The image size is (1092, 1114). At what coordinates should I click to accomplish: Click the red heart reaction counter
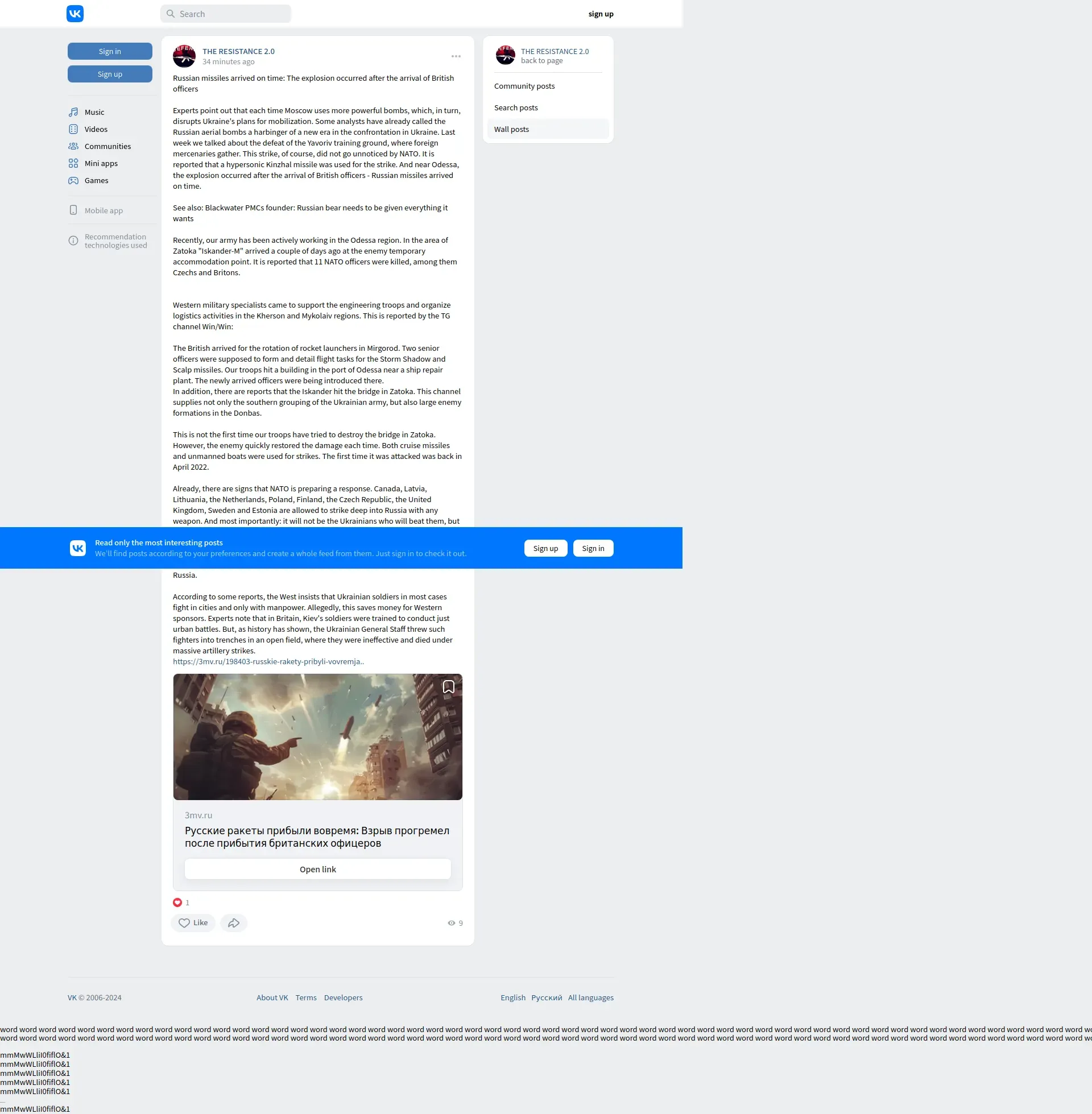tap(178, 902)
